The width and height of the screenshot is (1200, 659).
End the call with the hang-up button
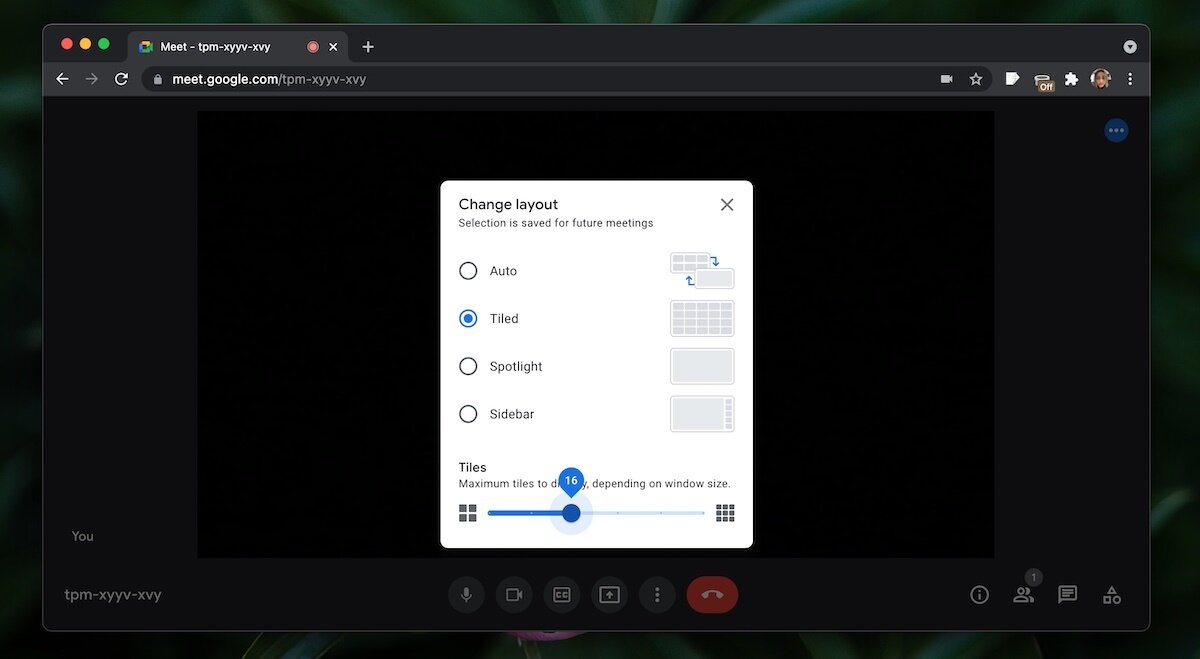(712, 594)
